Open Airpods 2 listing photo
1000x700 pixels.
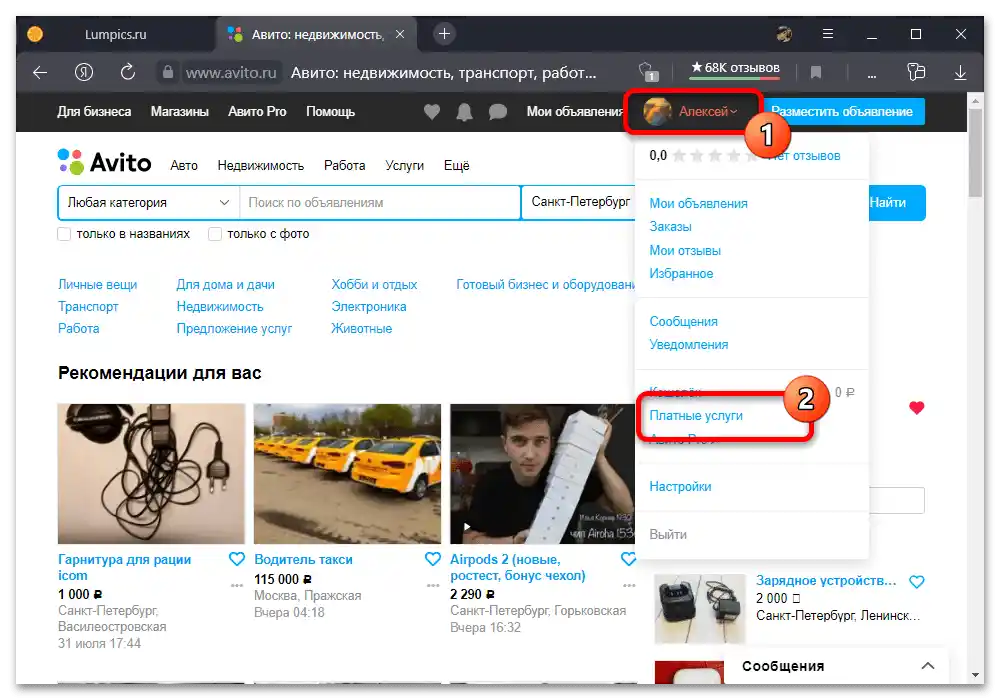point(543,474)
